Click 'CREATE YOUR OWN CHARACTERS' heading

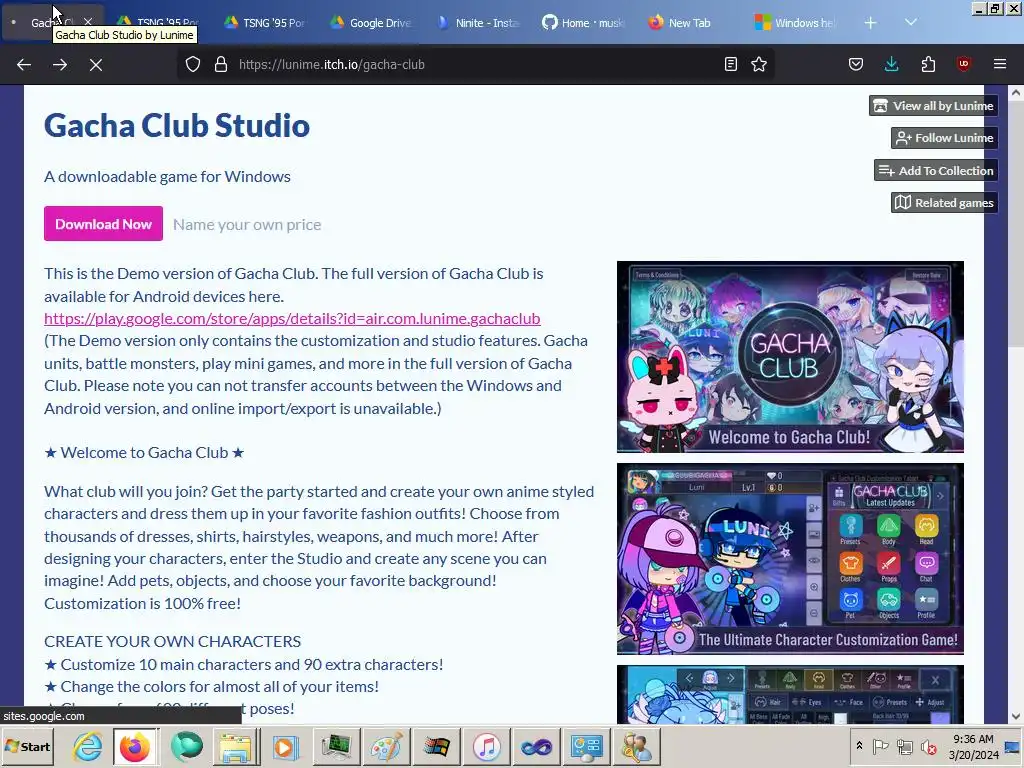click(172, 641)
